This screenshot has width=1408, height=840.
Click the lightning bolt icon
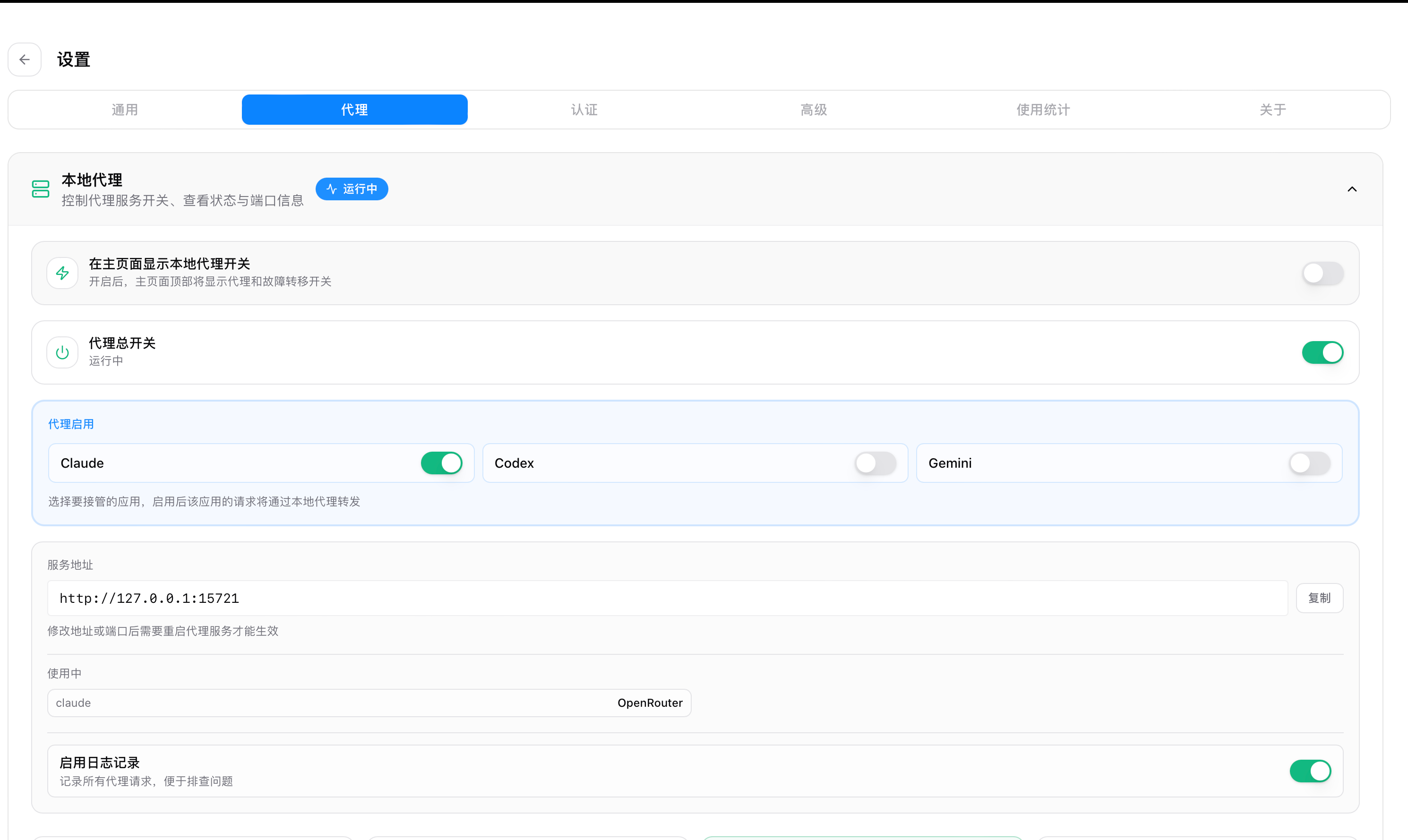pos(62,274)
